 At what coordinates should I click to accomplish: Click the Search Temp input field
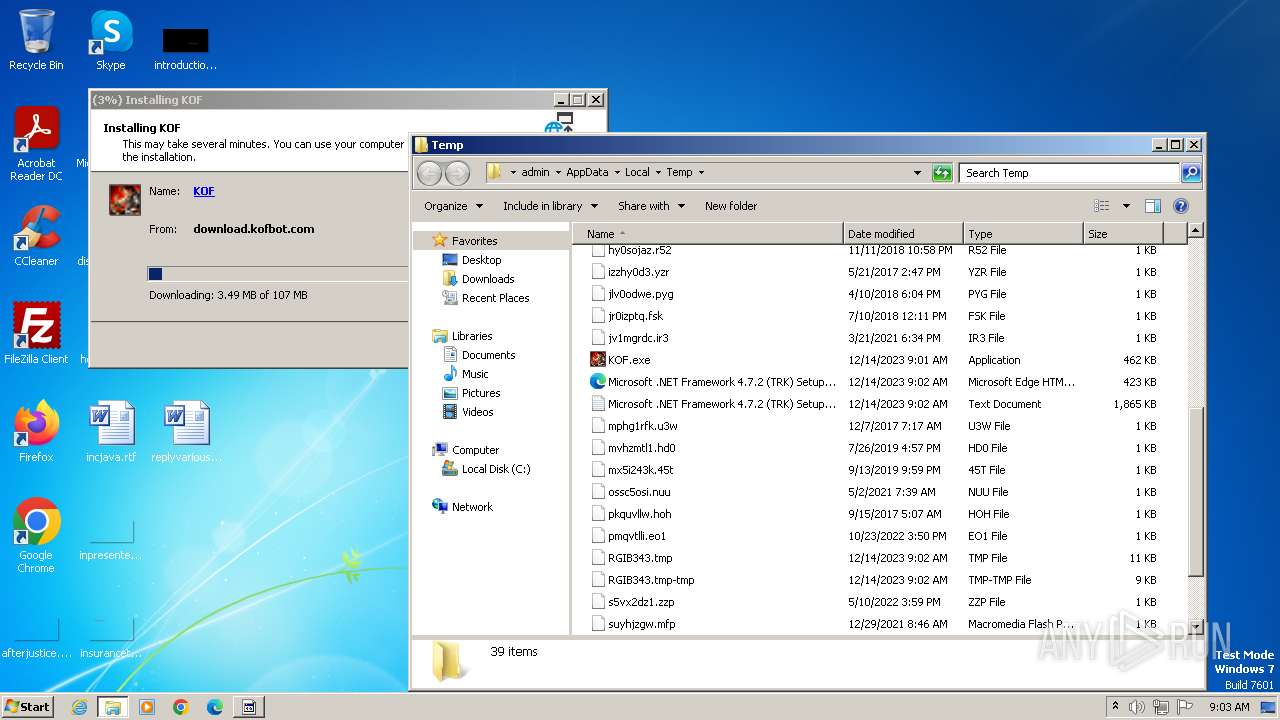tap(1069, 173)
